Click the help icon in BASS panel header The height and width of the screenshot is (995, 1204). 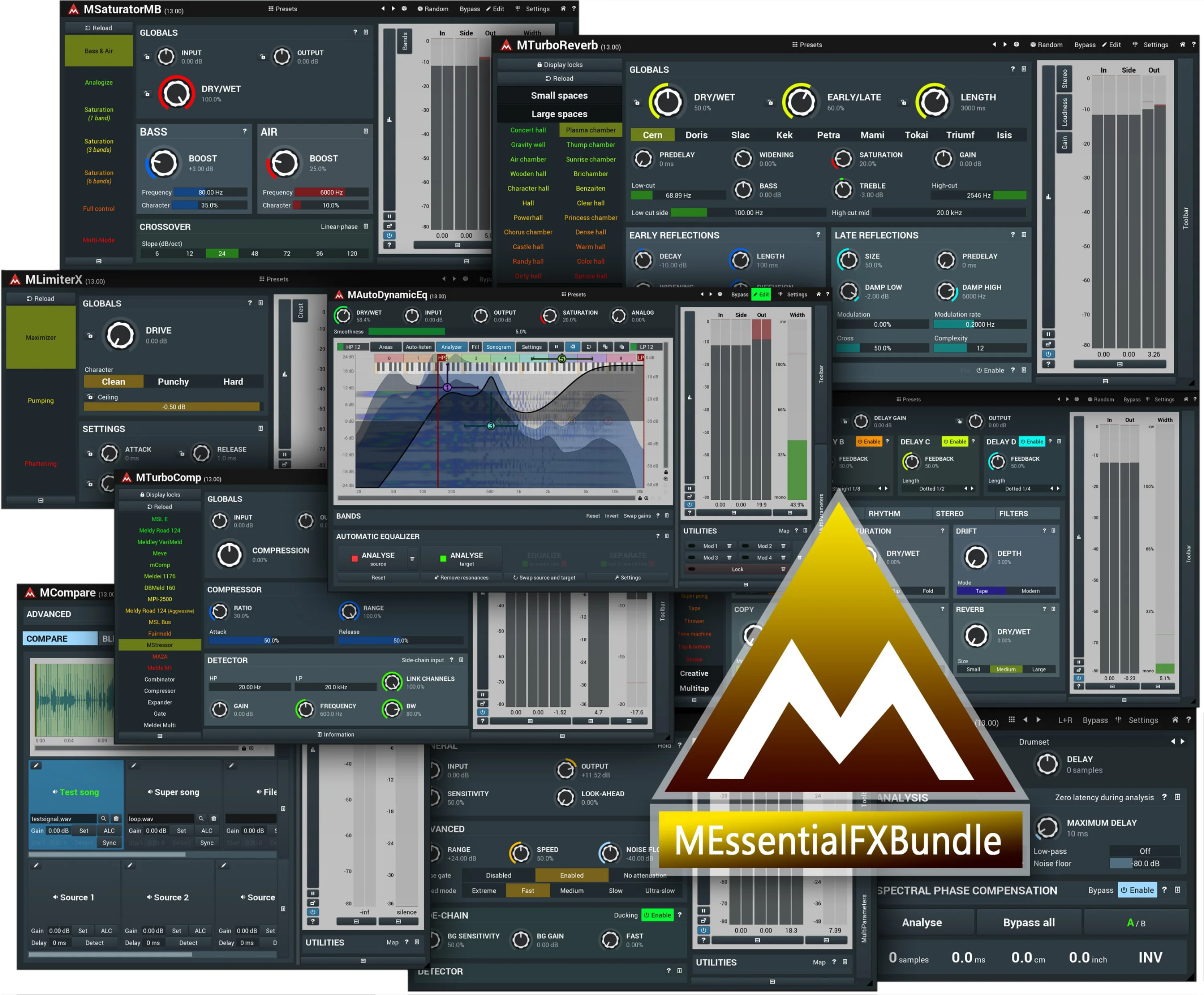pos(245,131)
